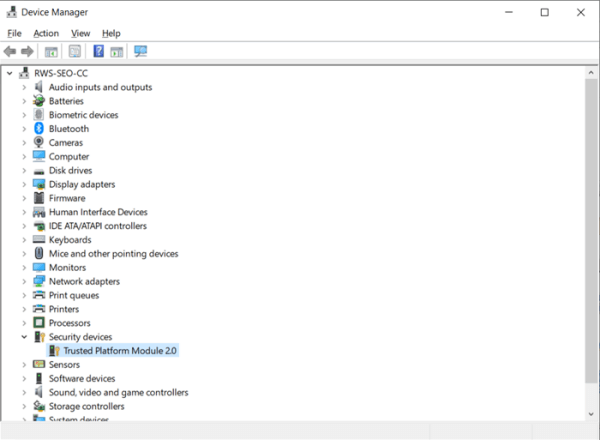The height and width of the screenshot is (440, 600).
Task: Select the Display adapters label
Action: (82, 184)
